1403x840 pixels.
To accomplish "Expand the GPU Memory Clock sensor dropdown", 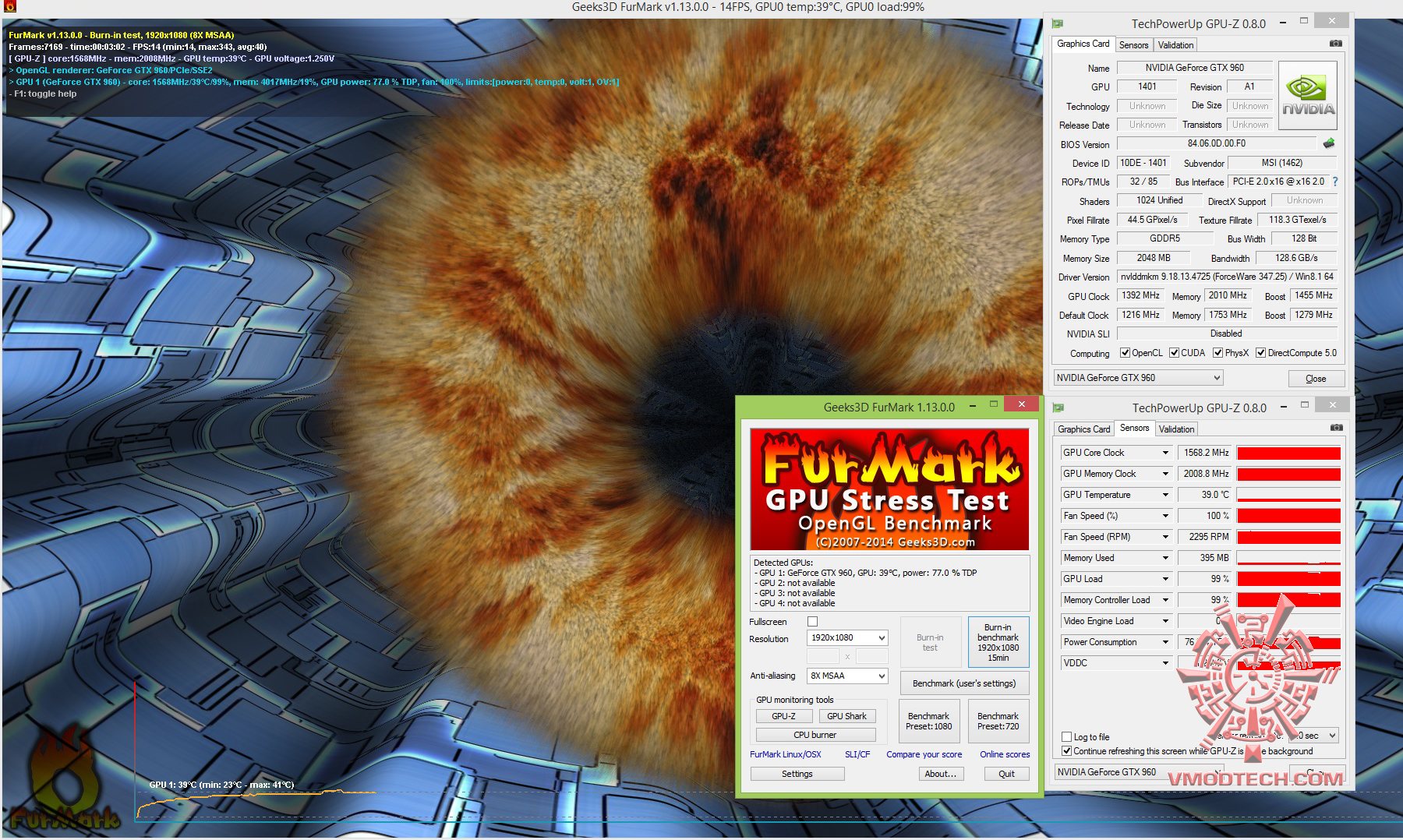I will pyautogui.click(x=1165, y=474).
